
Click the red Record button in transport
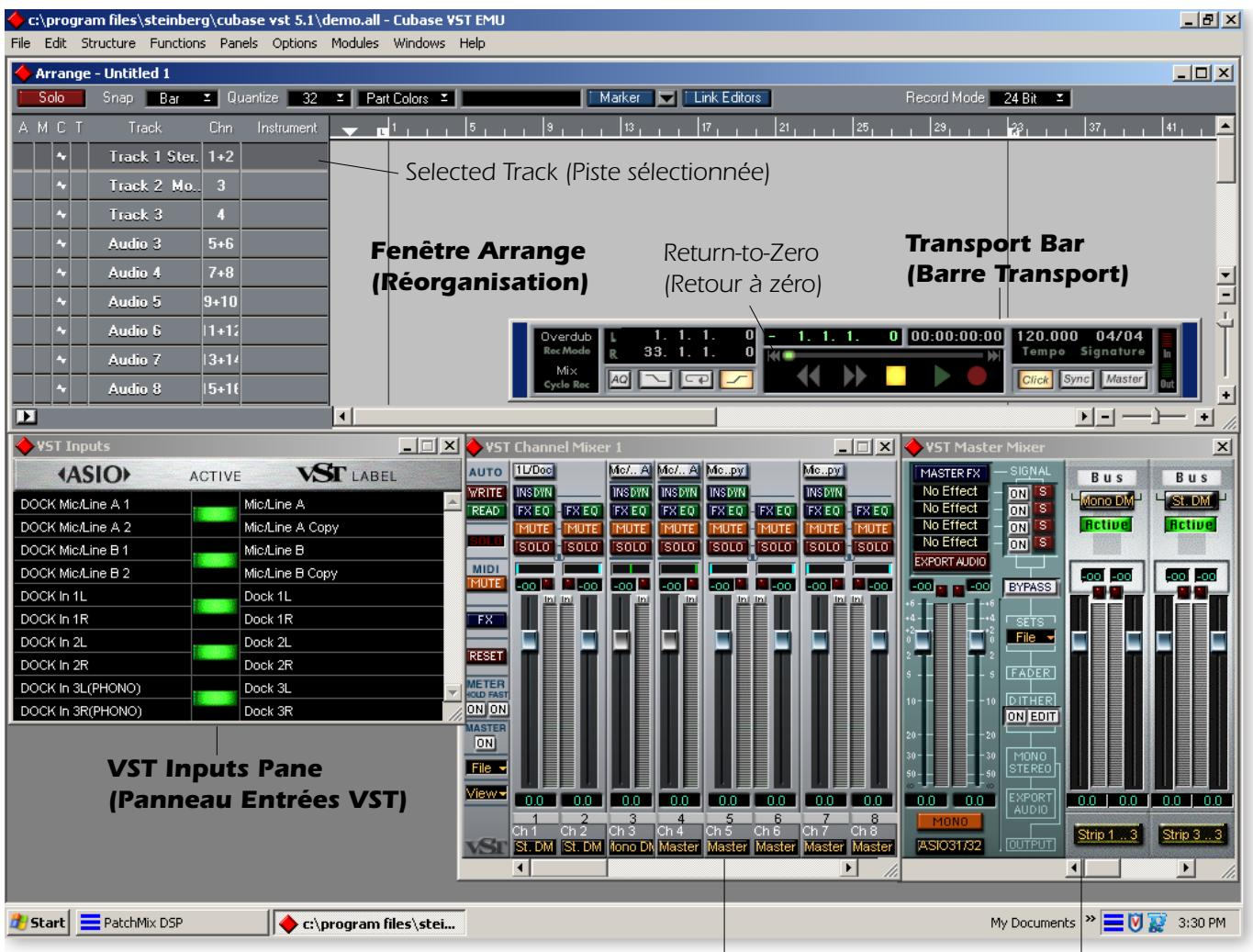pos(976,375)
